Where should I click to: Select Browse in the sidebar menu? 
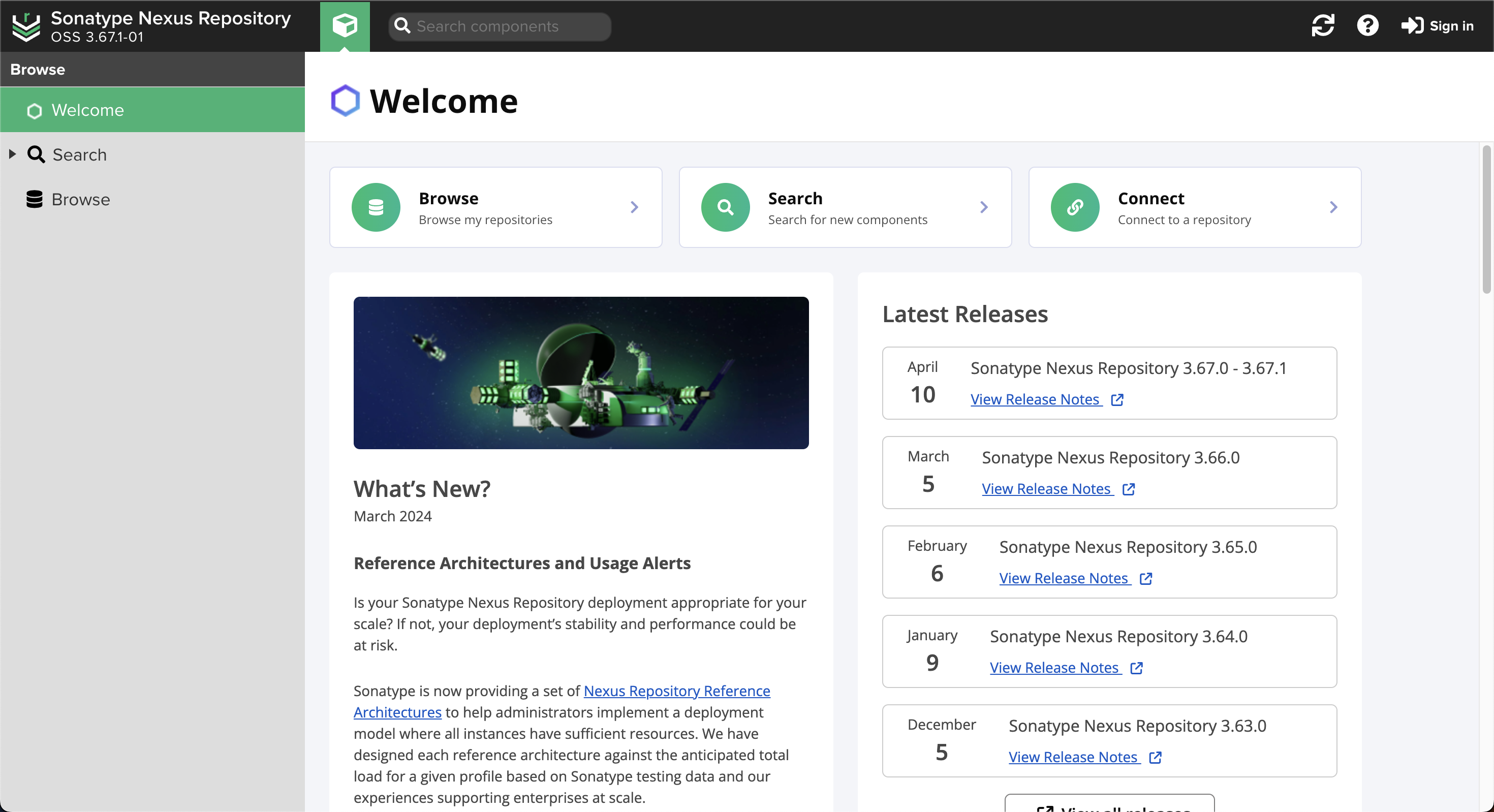point(80,200)
